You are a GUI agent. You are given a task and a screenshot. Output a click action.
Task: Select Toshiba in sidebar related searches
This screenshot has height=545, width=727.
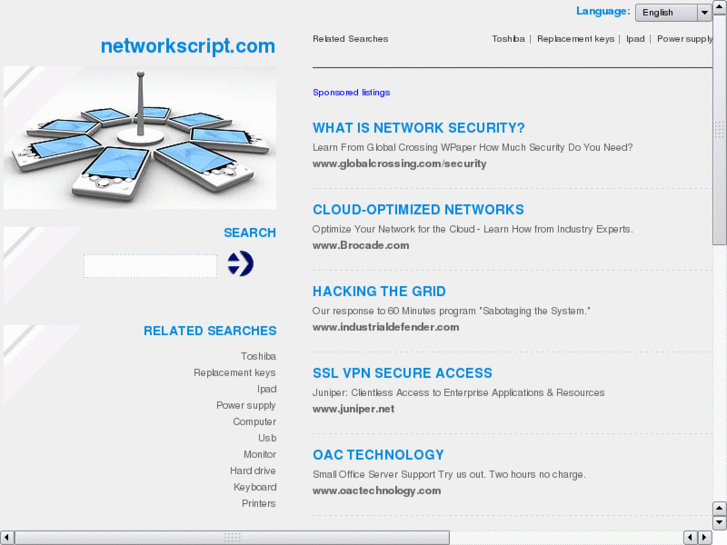[x=258, y=356]
